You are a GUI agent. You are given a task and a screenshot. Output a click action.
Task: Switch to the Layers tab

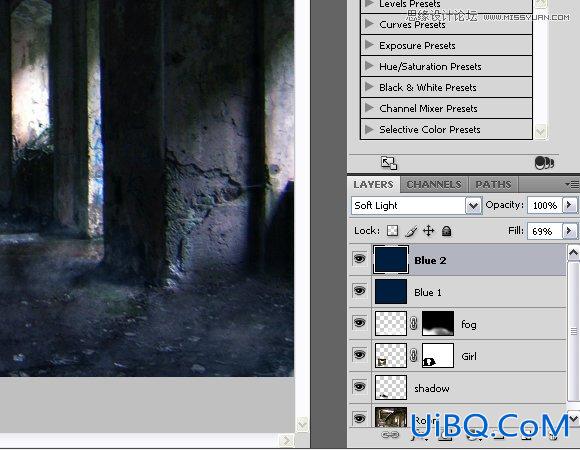click(373, 185)
